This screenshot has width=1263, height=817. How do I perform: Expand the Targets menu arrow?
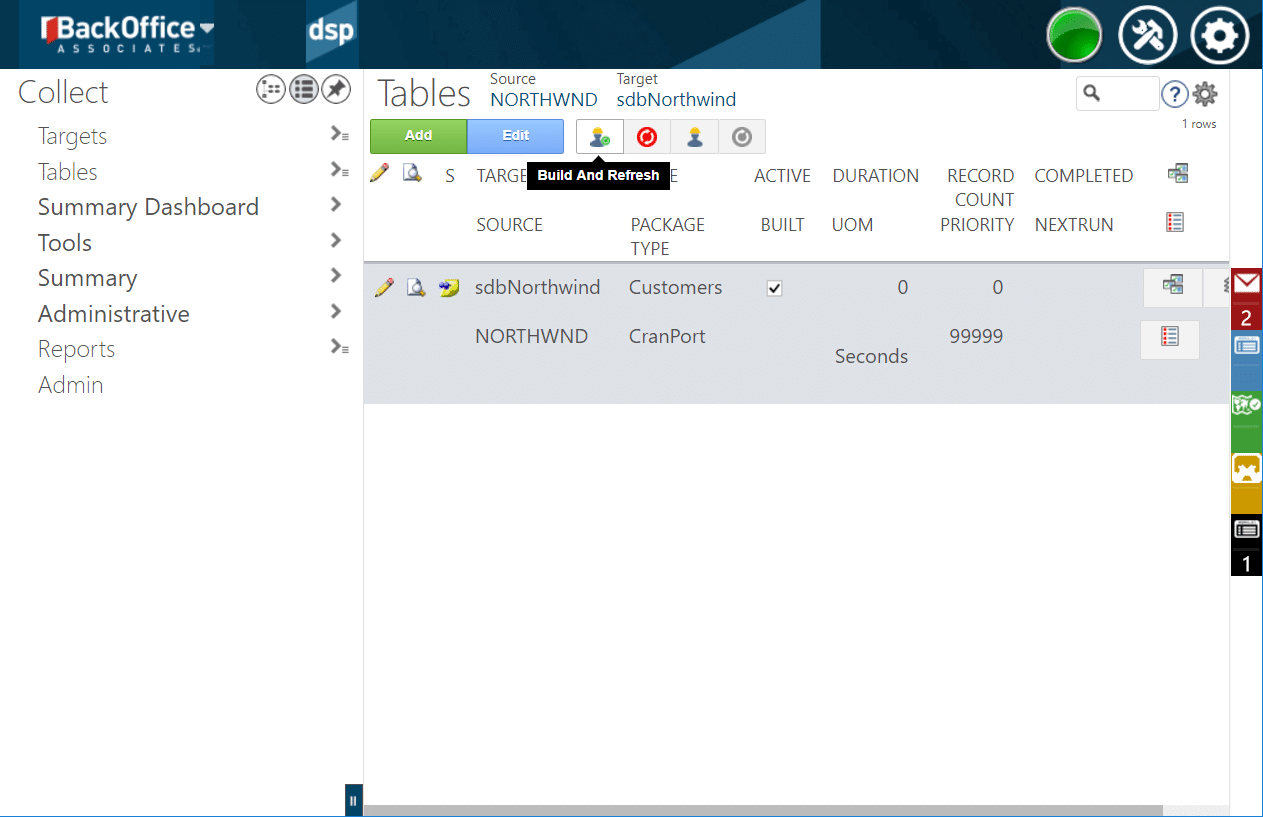[339, 135]
